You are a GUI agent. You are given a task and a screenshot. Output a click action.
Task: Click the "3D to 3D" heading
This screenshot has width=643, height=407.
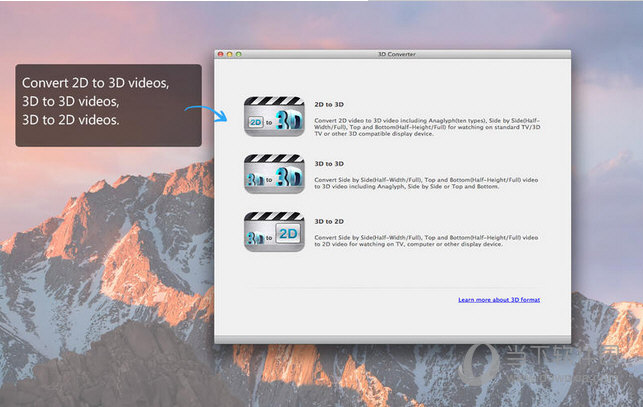click(328, 163)
